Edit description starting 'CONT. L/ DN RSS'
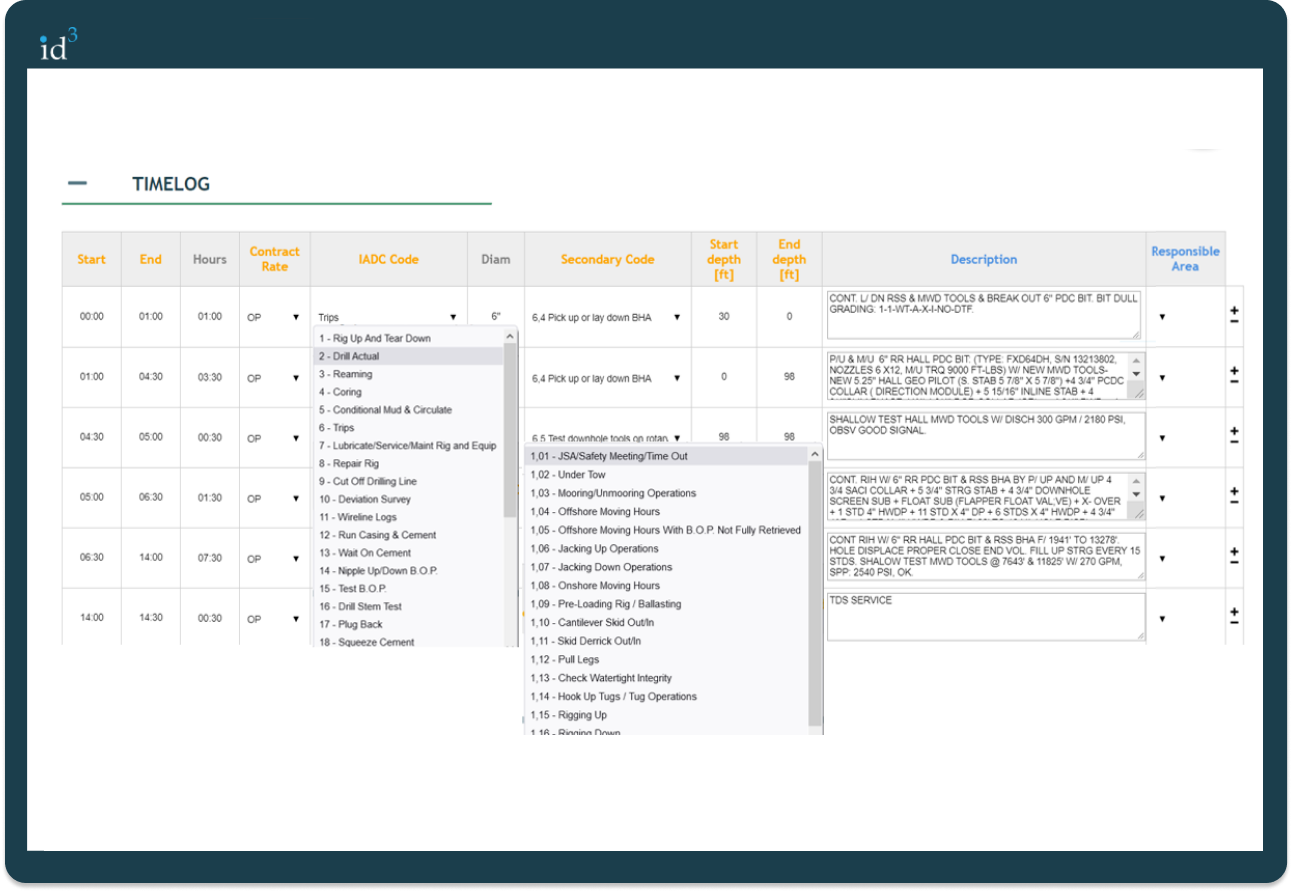Image resolution: width=1292 pixels, height=891 pixels. (986, 316)
